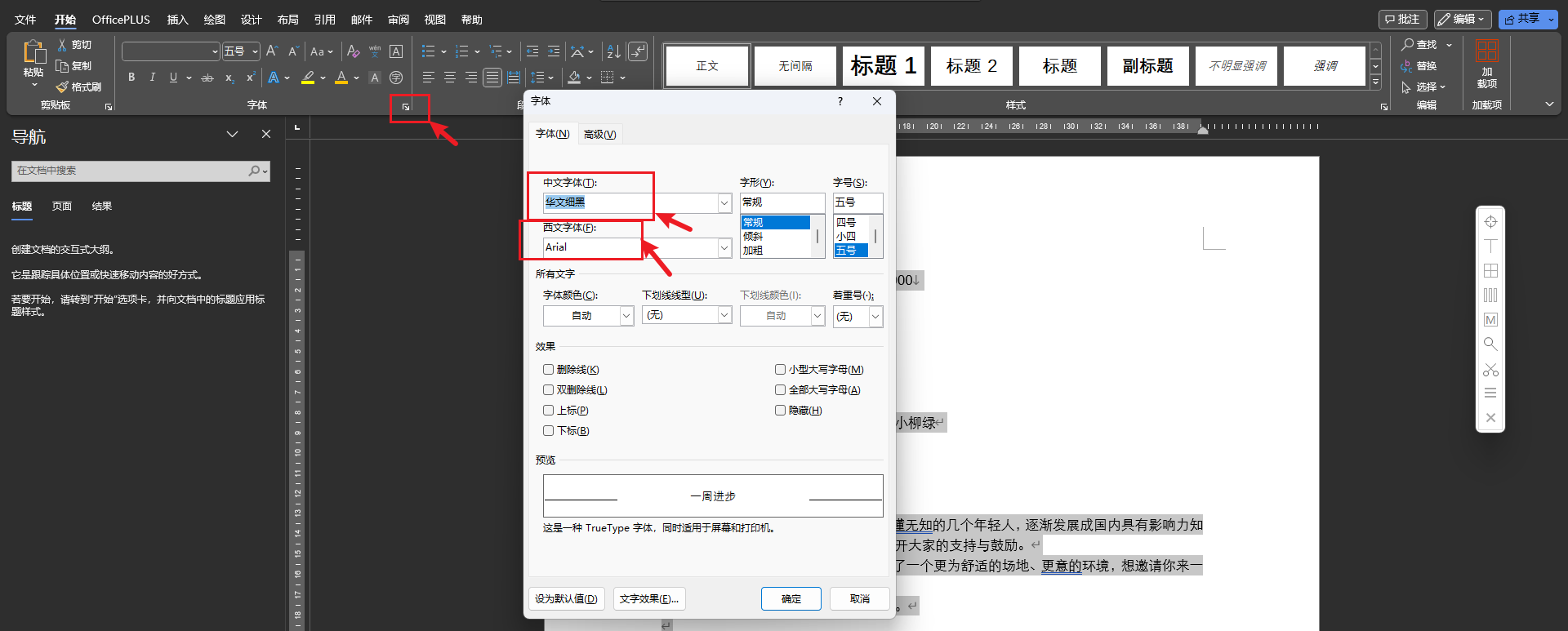
Task: Open the ribbon font size dropdown showing 五号
Action: (256, 51)
